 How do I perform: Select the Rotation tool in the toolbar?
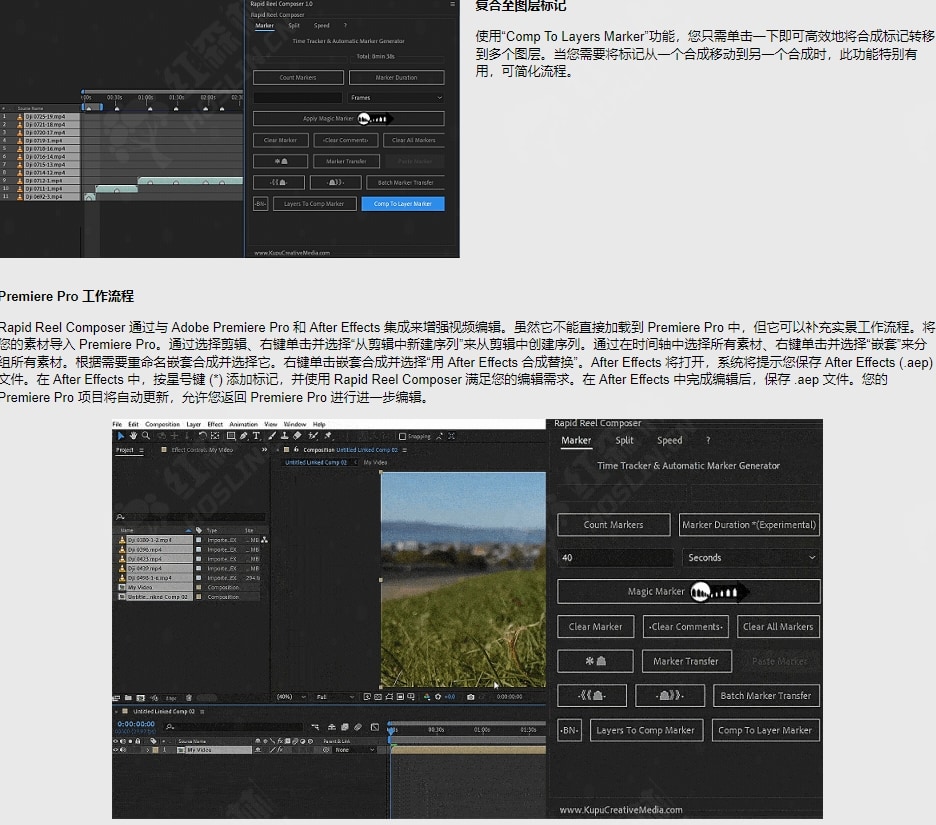[202, 436]
